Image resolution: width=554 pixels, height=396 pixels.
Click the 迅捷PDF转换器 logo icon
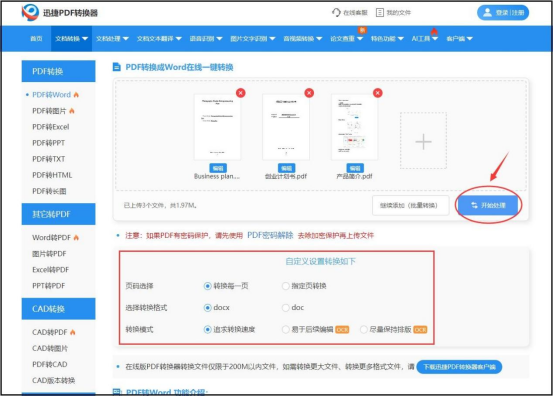tap(30, 12)
